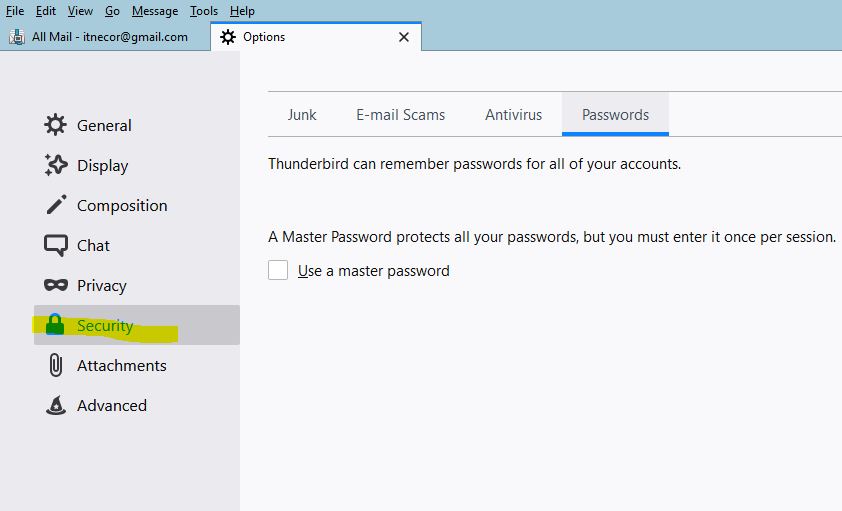Select the Passwords tab
The image size is (842, 511).
[x=615, y=114]
